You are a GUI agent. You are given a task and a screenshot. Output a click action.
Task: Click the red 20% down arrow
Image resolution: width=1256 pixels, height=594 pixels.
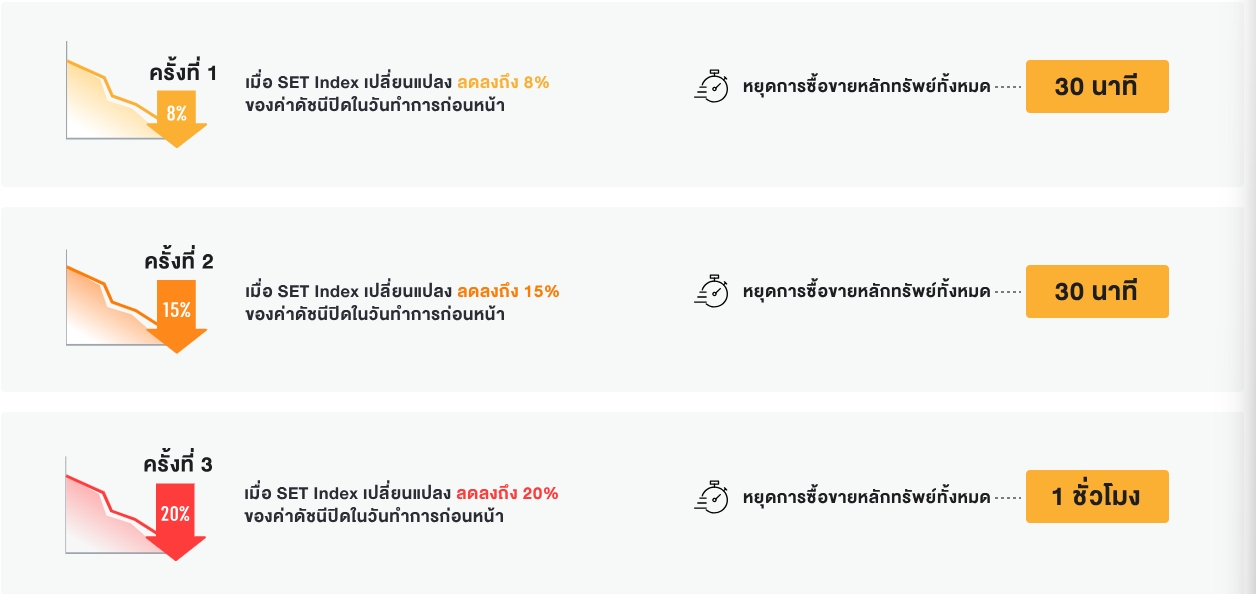176,519
